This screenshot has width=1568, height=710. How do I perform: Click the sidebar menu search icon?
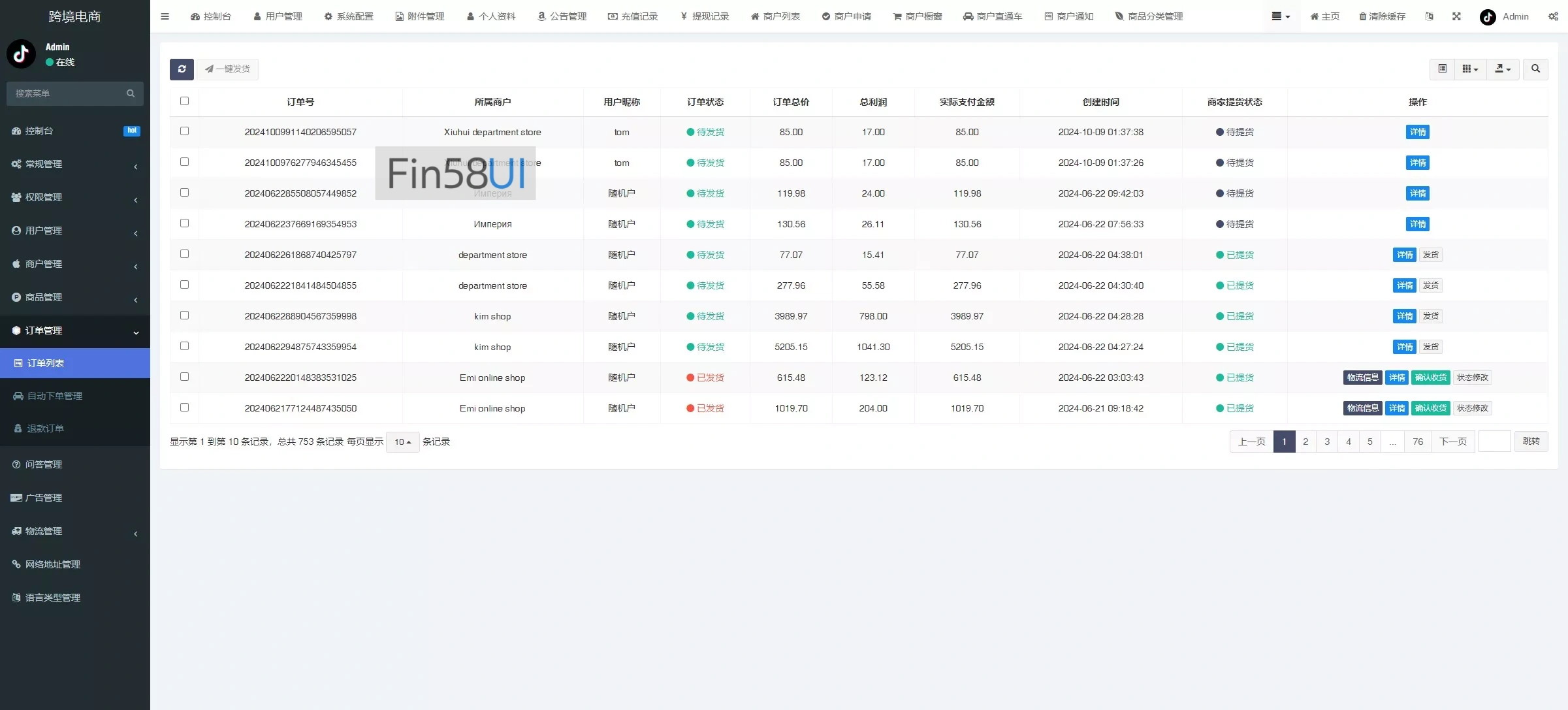coord(131,93)
